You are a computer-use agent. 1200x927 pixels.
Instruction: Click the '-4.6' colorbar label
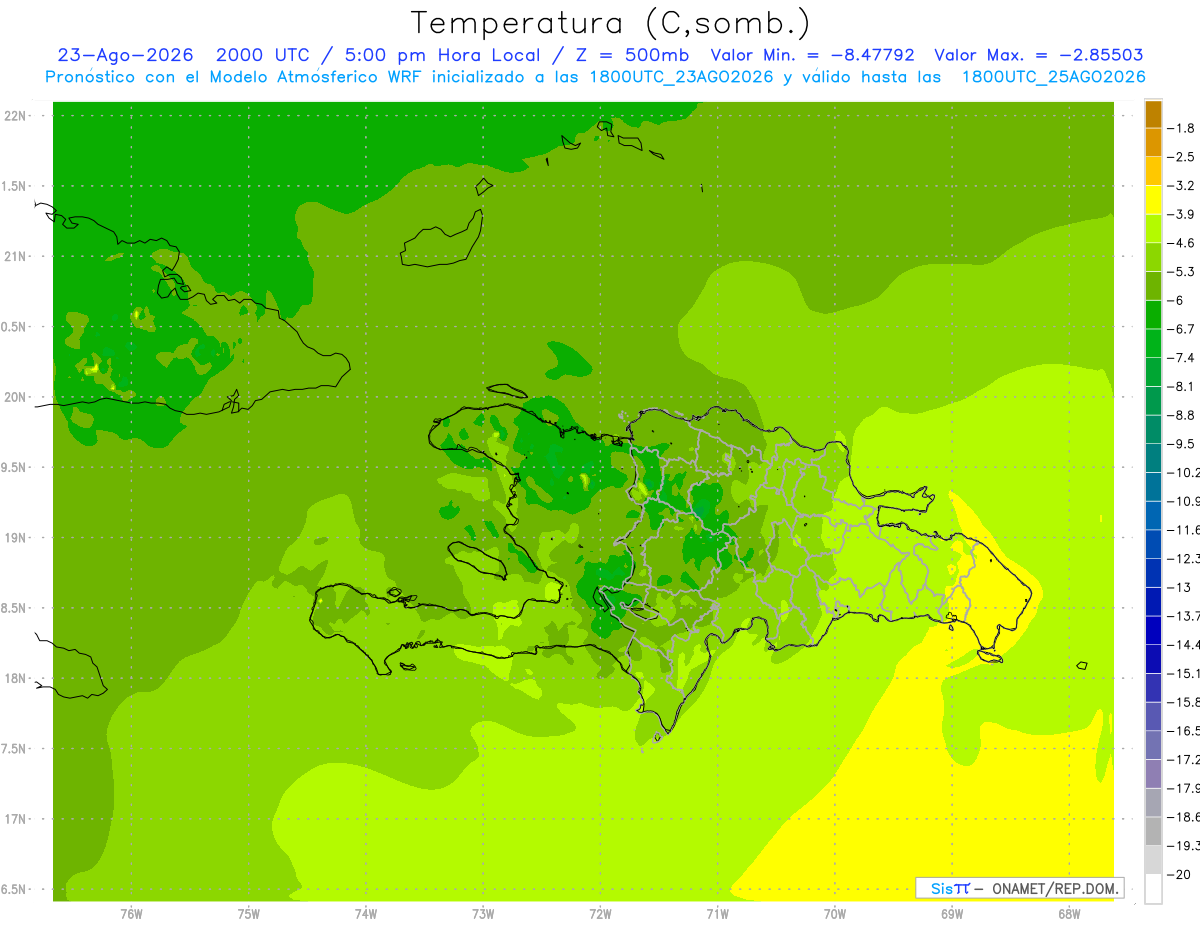pos(1182,243)
